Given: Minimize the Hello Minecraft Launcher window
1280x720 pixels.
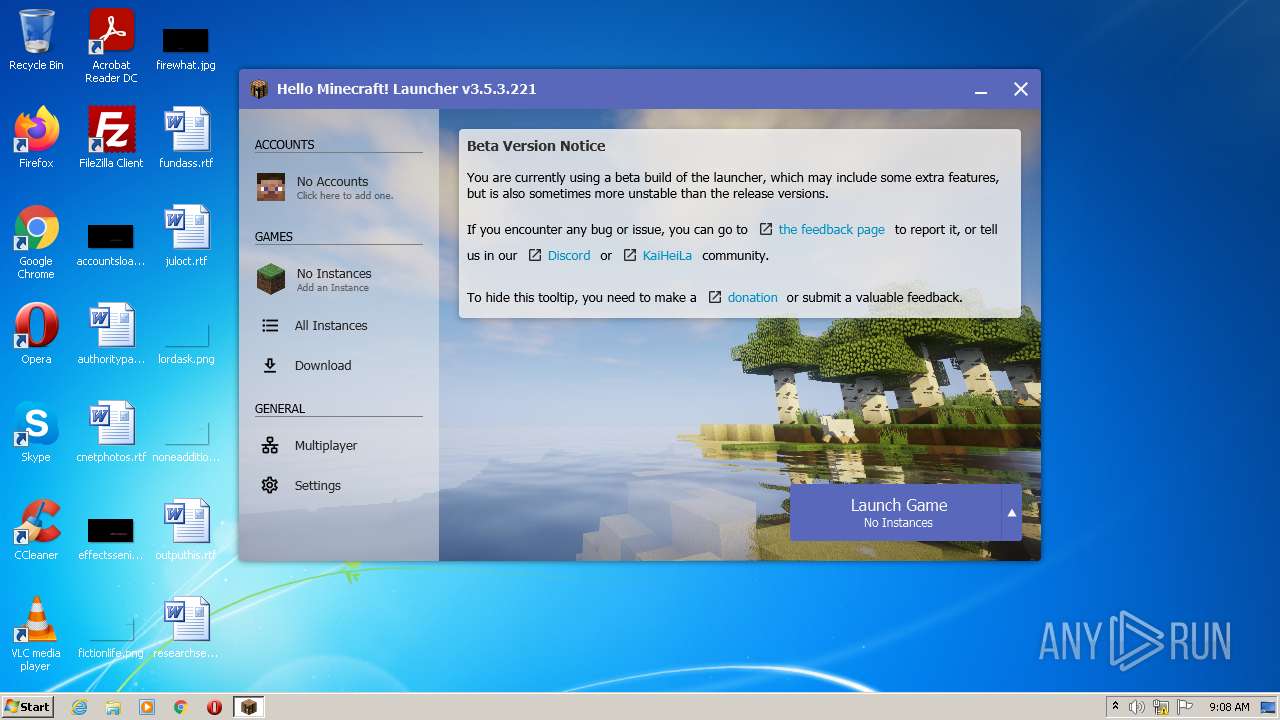Looking at the screenshot, I should pyautogui.click(x=981, y=89).
